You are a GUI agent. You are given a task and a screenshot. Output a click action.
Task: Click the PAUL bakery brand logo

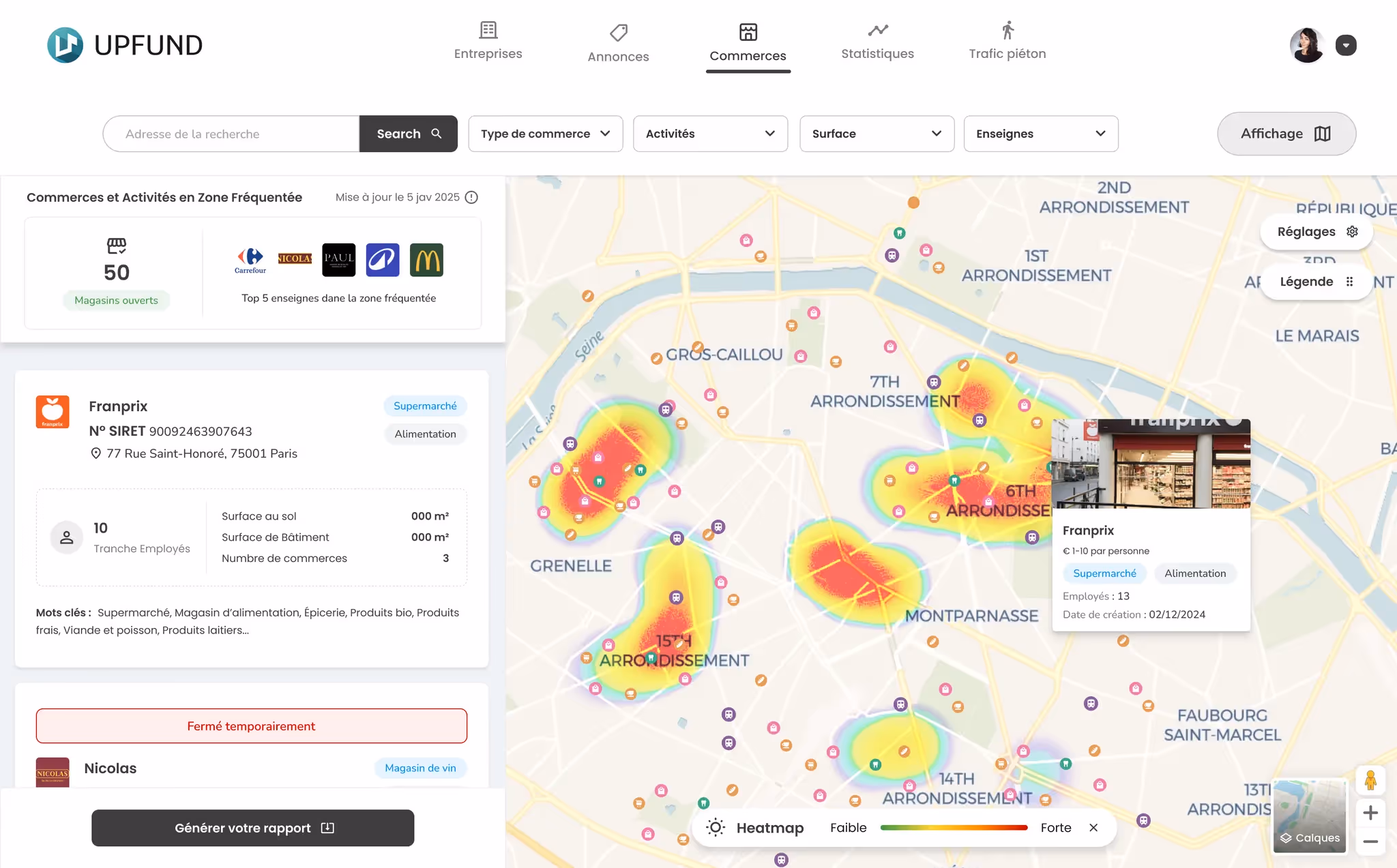click(x=338, y=260)
